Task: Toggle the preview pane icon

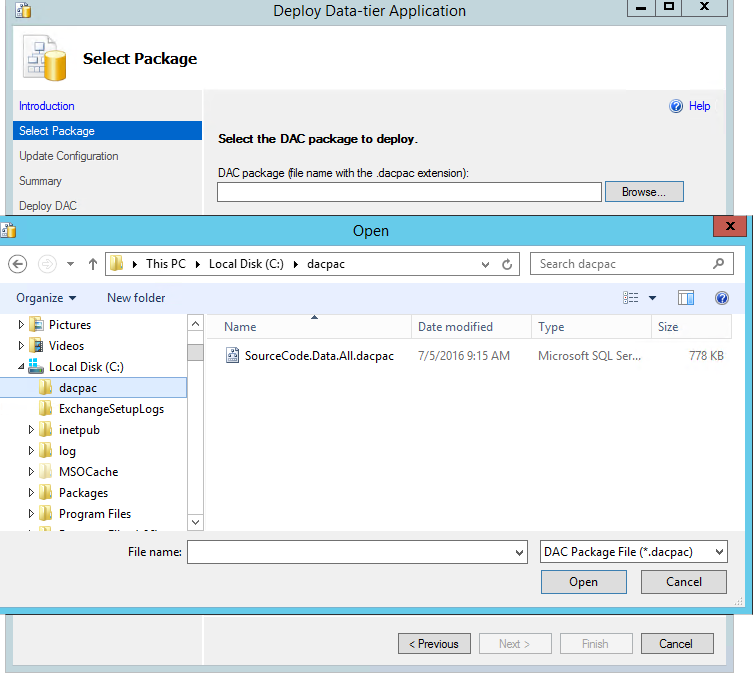Action: tap(686, 298)
